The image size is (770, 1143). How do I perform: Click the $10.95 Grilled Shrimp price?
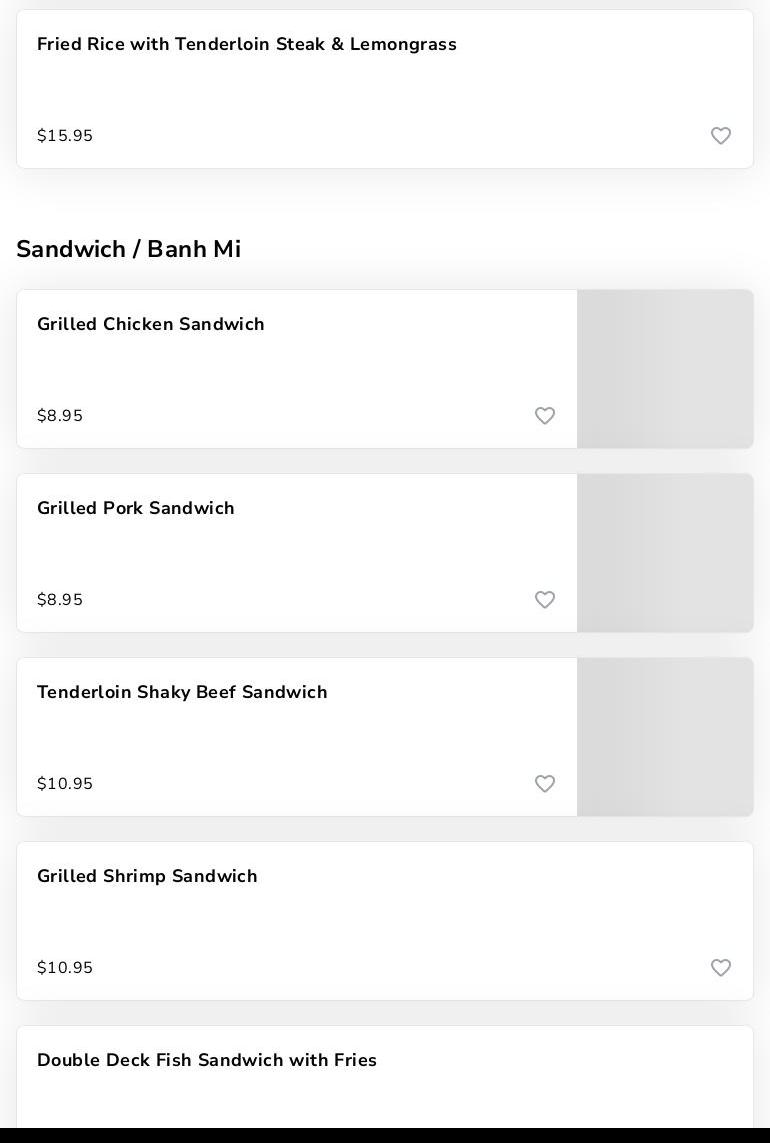click(65, 968)
